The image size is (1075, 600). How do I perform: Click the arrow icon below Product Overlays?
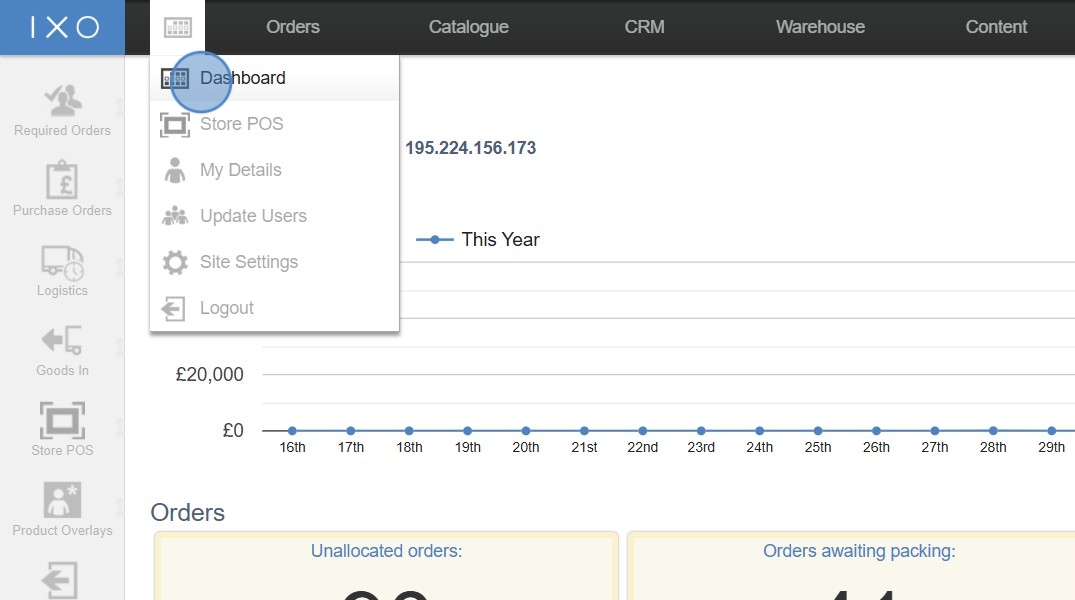tap(60, 580)
